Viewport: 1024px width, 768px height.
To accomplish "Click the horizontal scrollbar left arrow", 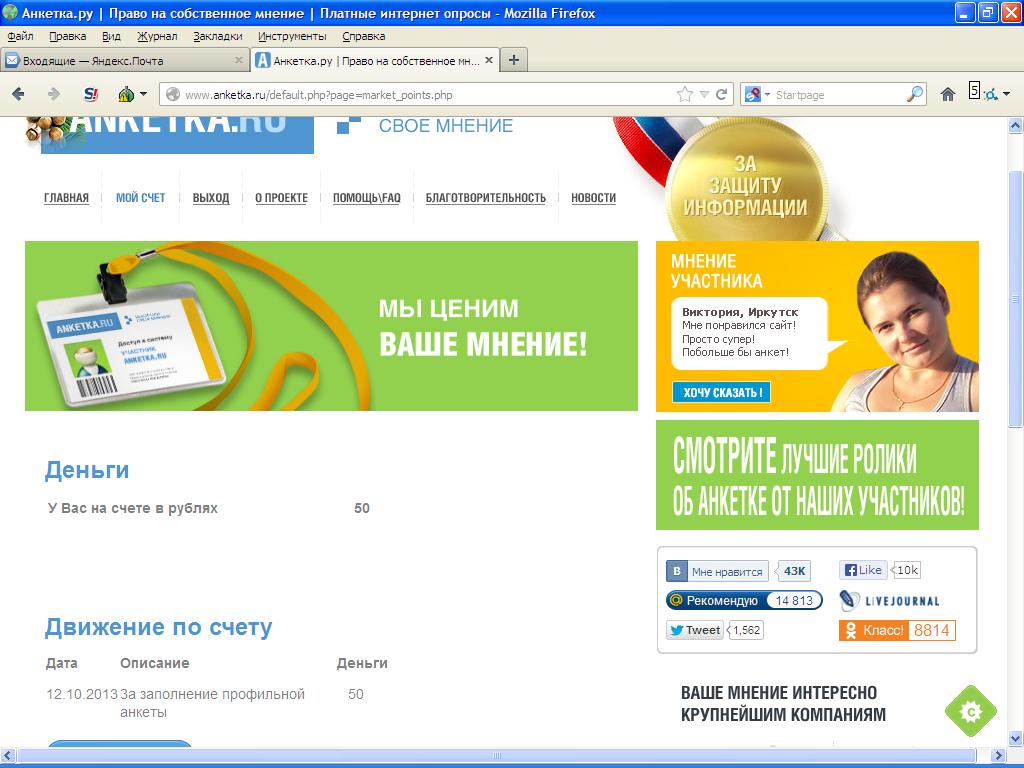I will [x=7, y=756].
